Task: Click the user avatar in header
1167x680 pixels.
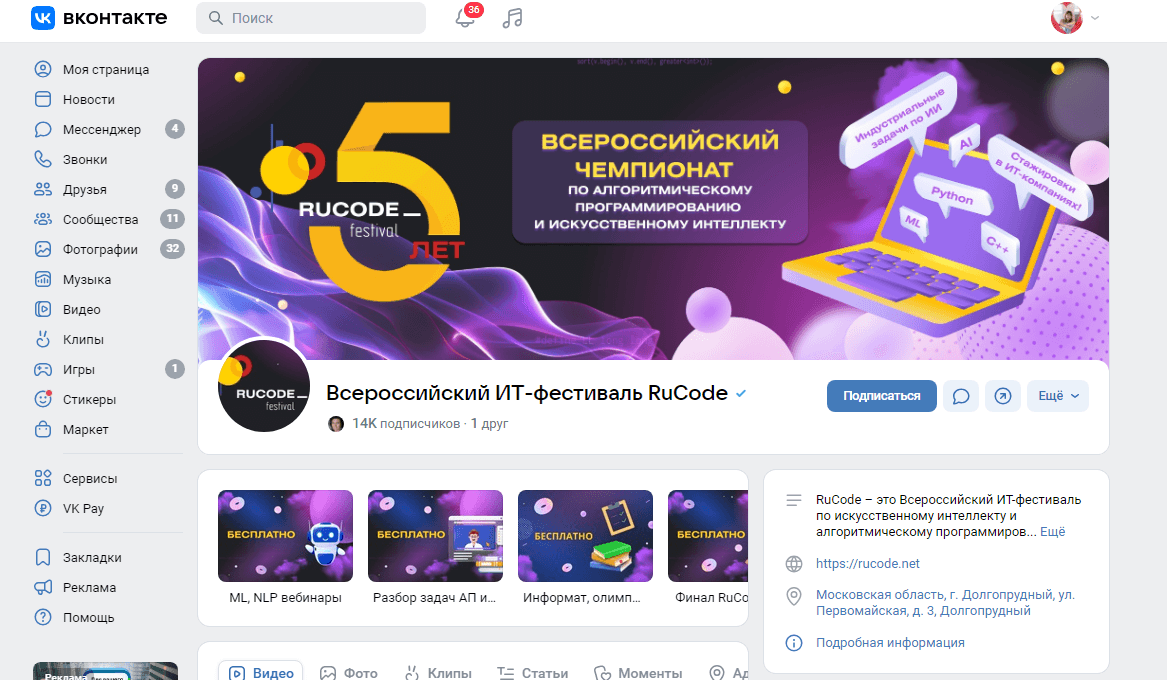Action: [1067, 18]
